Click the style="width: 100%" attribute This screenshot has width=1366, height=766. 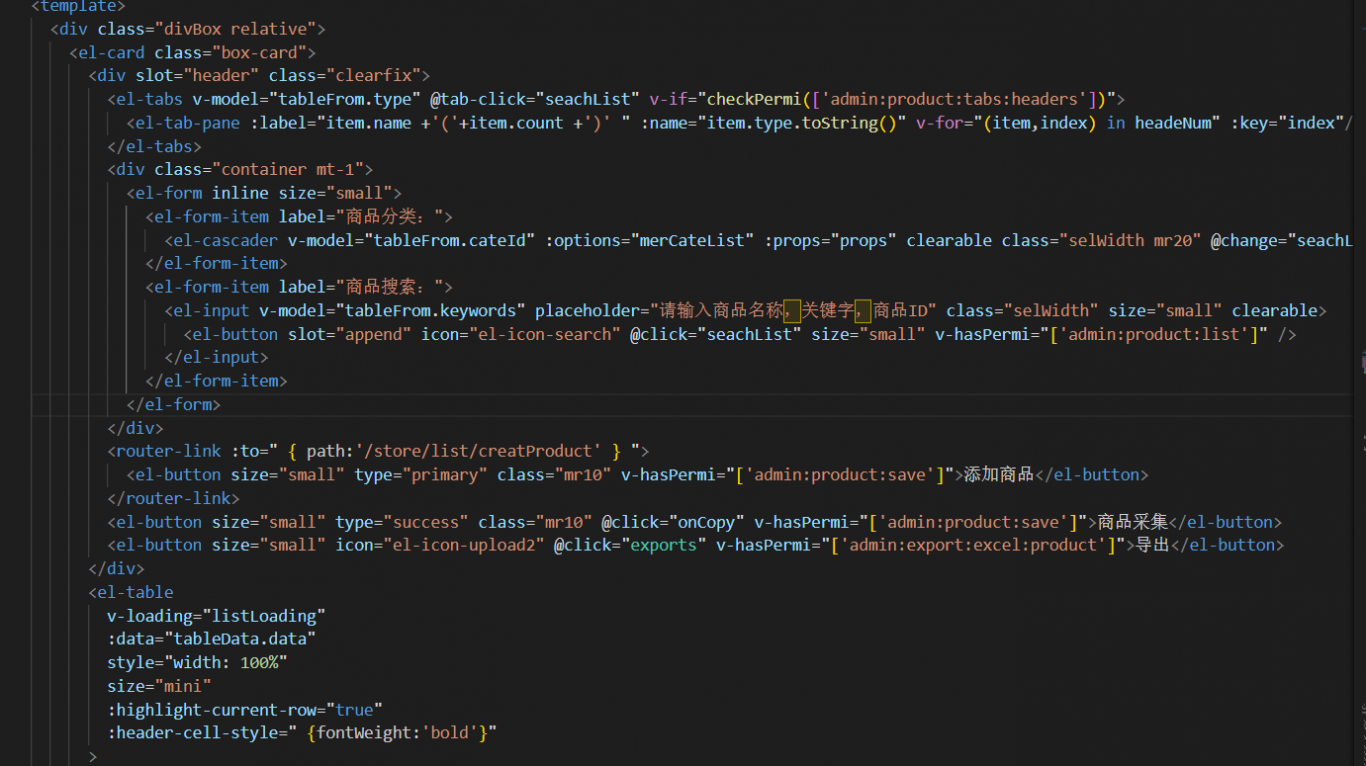pos(197,663)
